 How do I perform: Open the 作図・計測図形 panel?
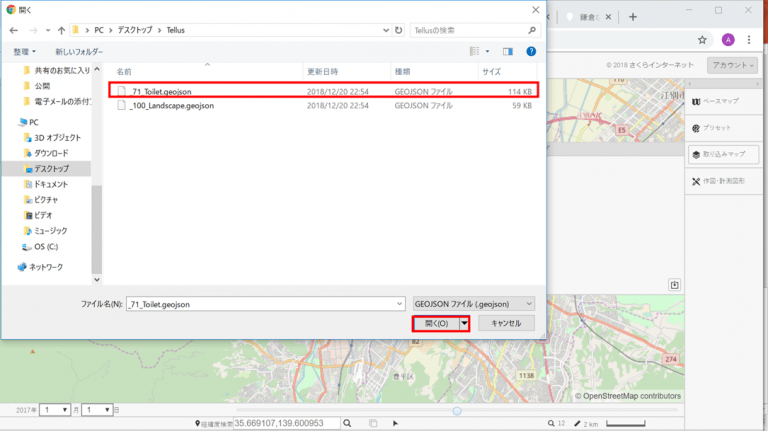(x=723, y=181)
